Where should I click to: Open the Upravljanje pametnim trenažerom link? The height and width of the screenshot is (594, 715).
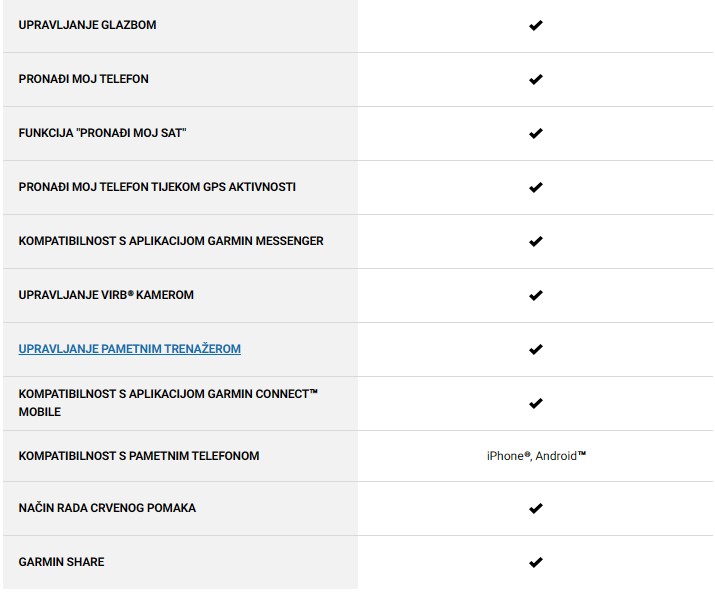pos(130,349)
